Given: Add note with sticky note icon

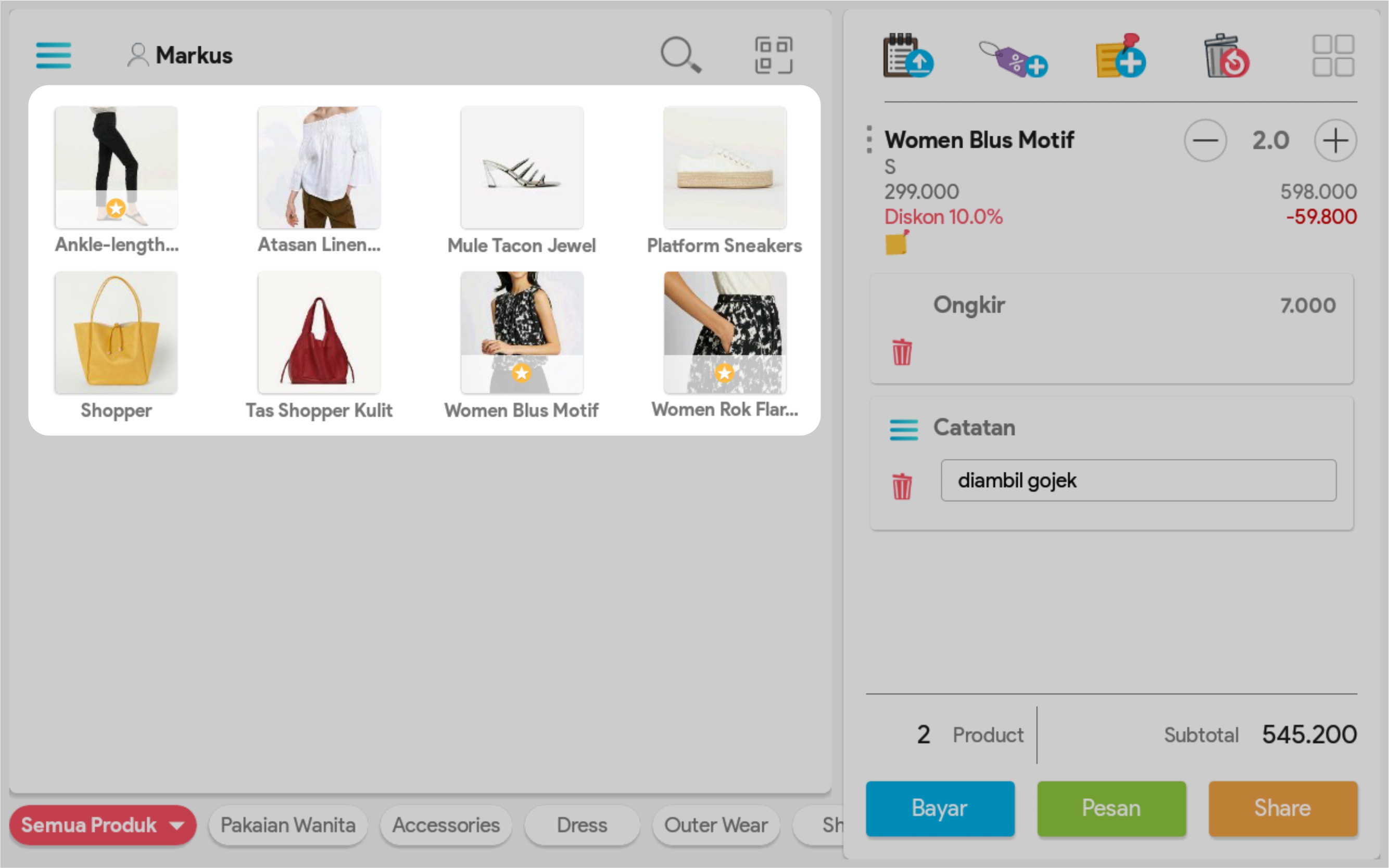Looking at the screenshot, I should point(1120,56).
